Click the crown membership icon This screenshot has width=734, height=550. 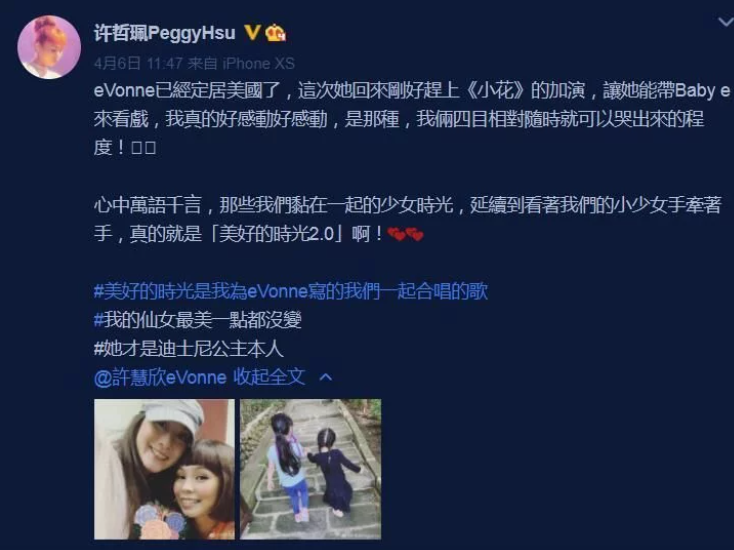tap(275, 33)
